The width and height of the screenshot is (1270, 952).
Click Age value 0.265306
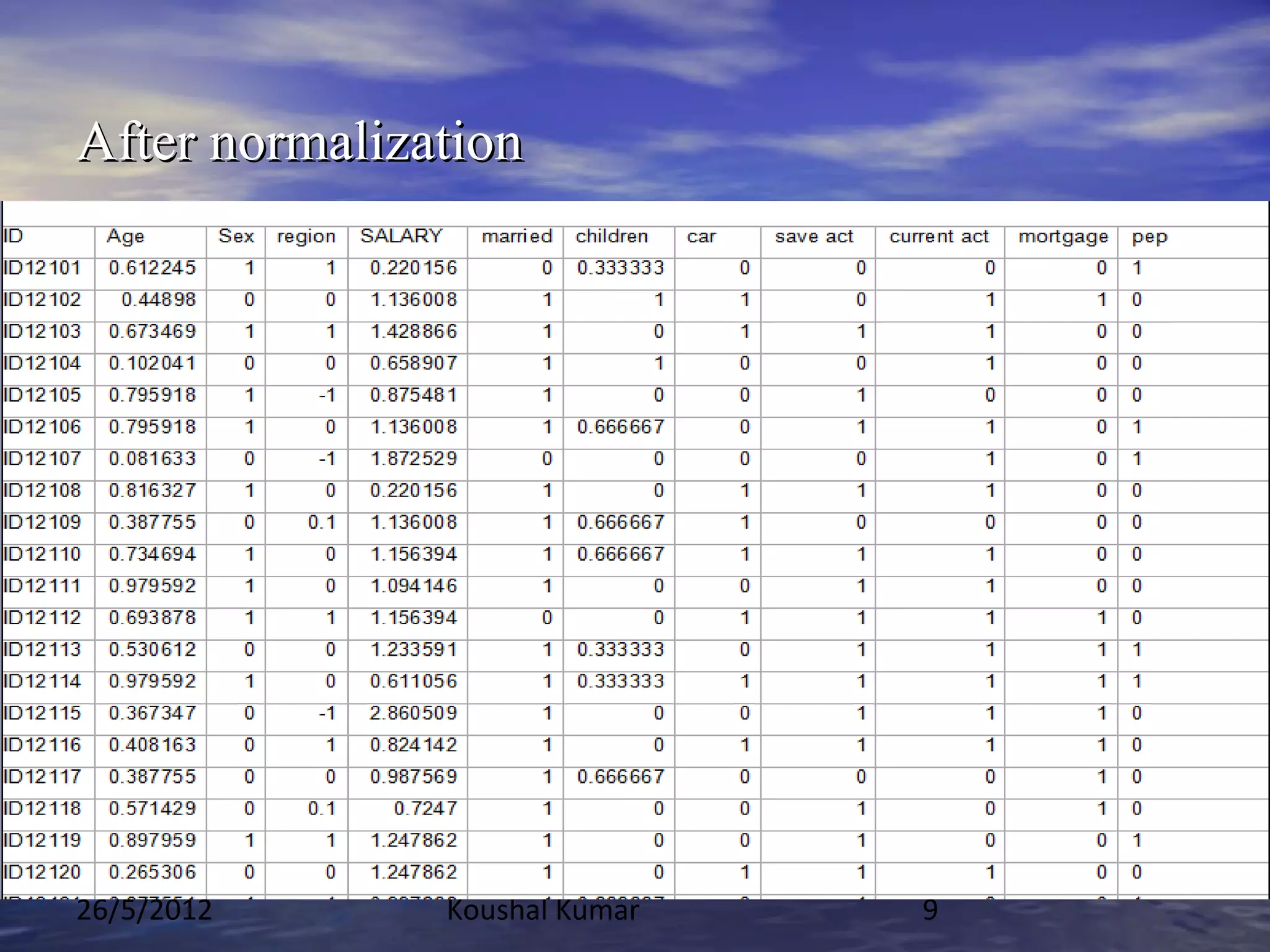pos(153,873)
